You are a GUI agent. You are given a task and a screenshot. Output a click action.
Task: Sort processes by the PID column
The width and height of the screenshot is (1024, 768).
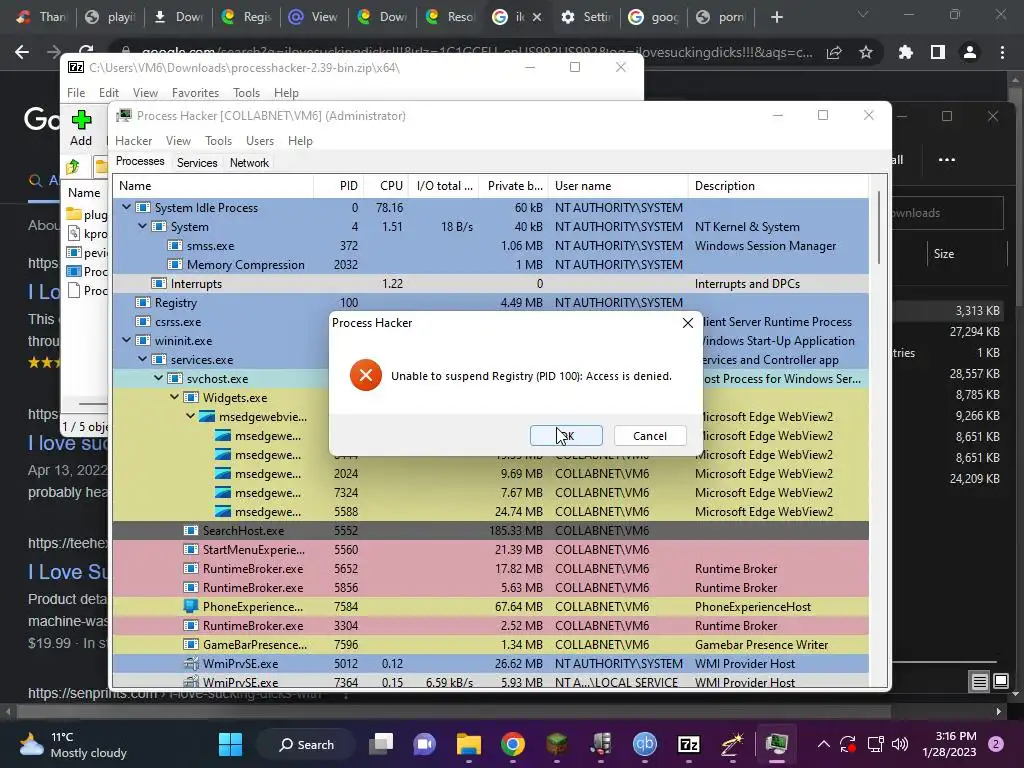(x=339, y=186)
